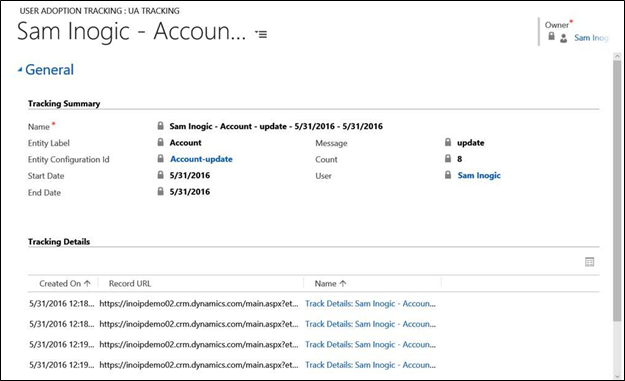The height and width of the screenshot is (381, 625).
Task: Click the owner person icon in header
Action: [x=563, y=38]
